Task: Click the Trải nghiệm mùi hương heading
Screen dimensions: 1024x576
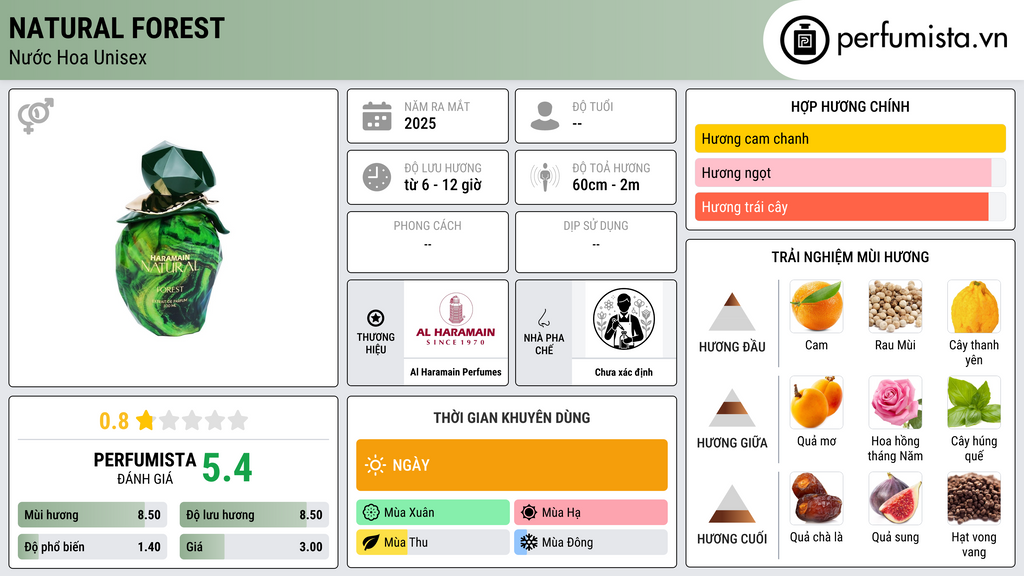Action: [850, 257]
